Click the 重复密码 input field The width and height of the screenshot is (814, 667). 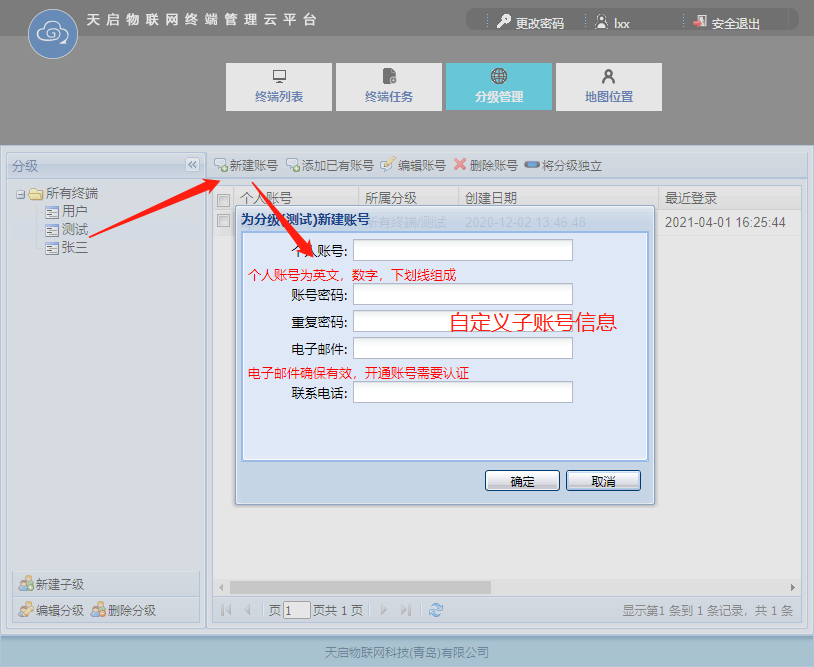click(463, 321)
